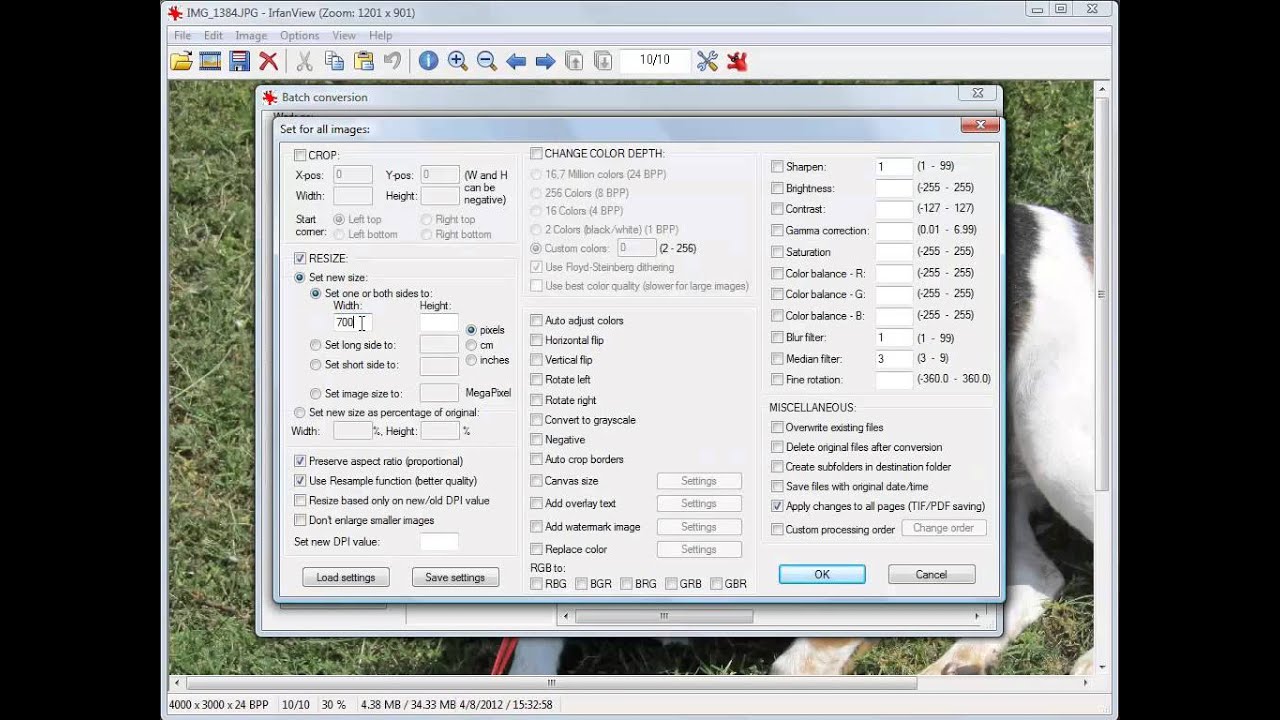Go to previous image with left arrow
This screenshot has height=720, width=1280.
[516, 61]
